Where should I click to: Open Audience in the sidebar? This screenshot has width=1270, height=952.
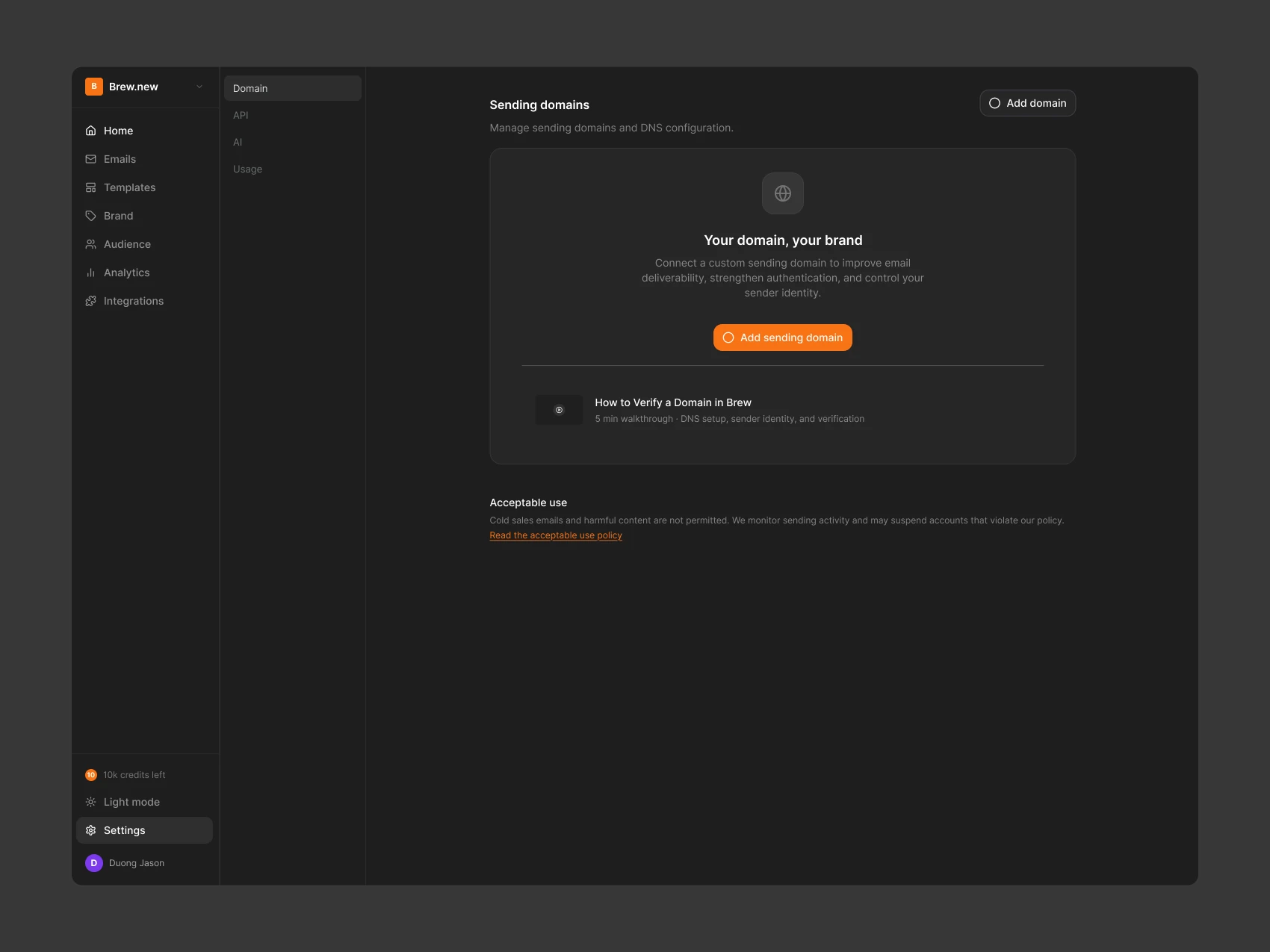tap(144, 244)
